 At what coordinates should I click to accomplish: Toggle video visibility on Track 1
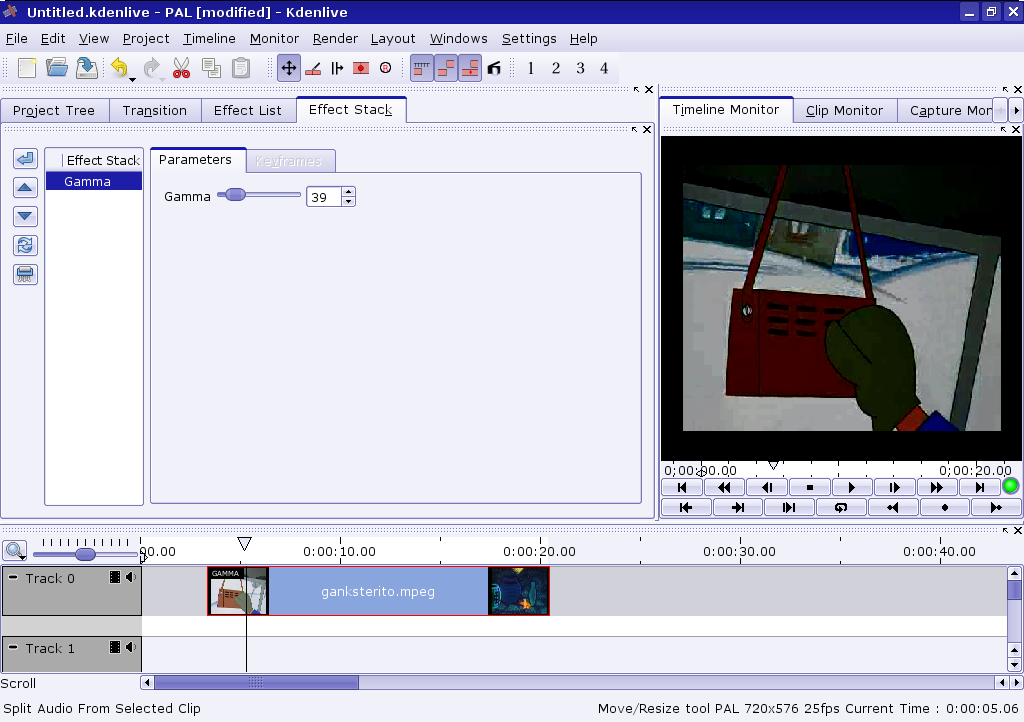115,648
